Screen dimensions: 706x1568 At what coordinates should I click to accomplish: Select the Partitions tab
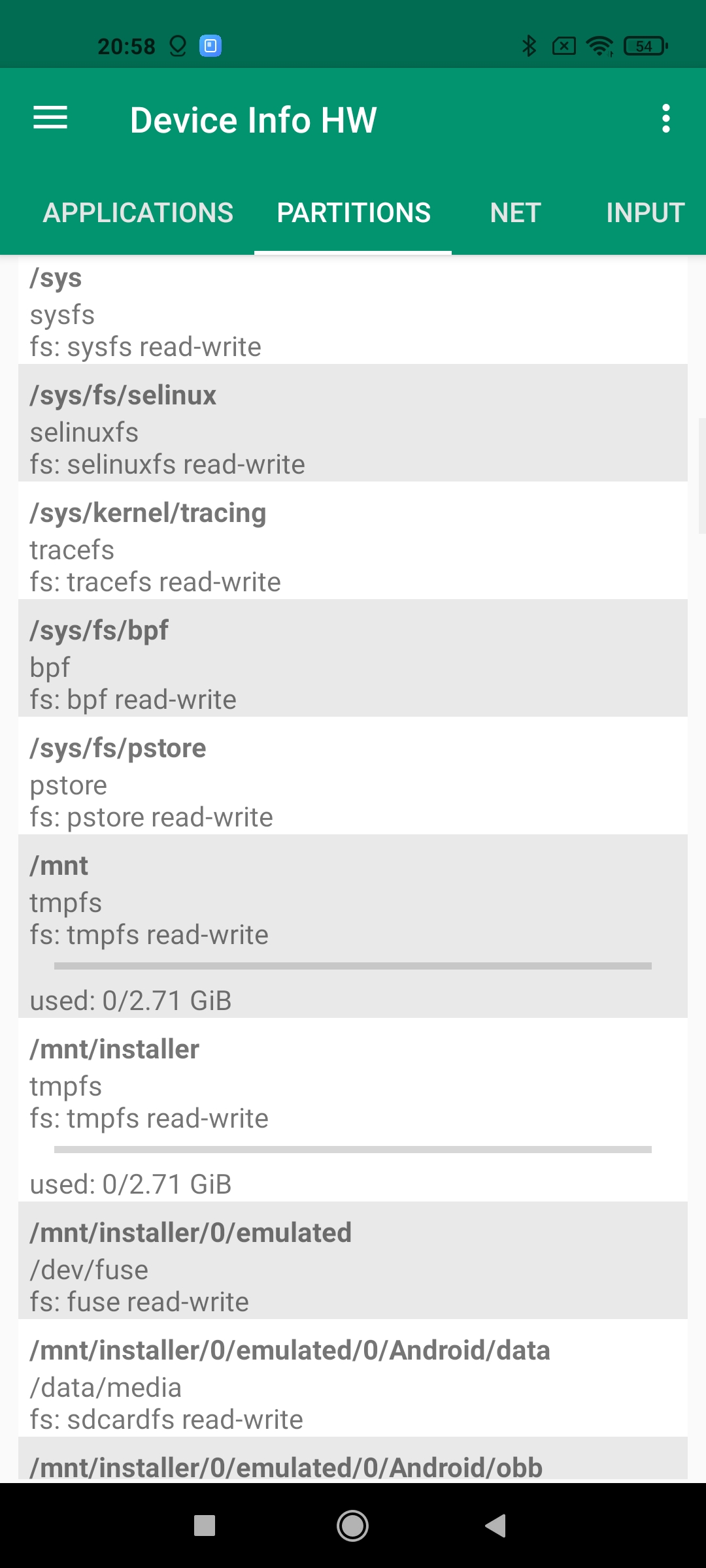pyautogui.click(x=353, y=213)
